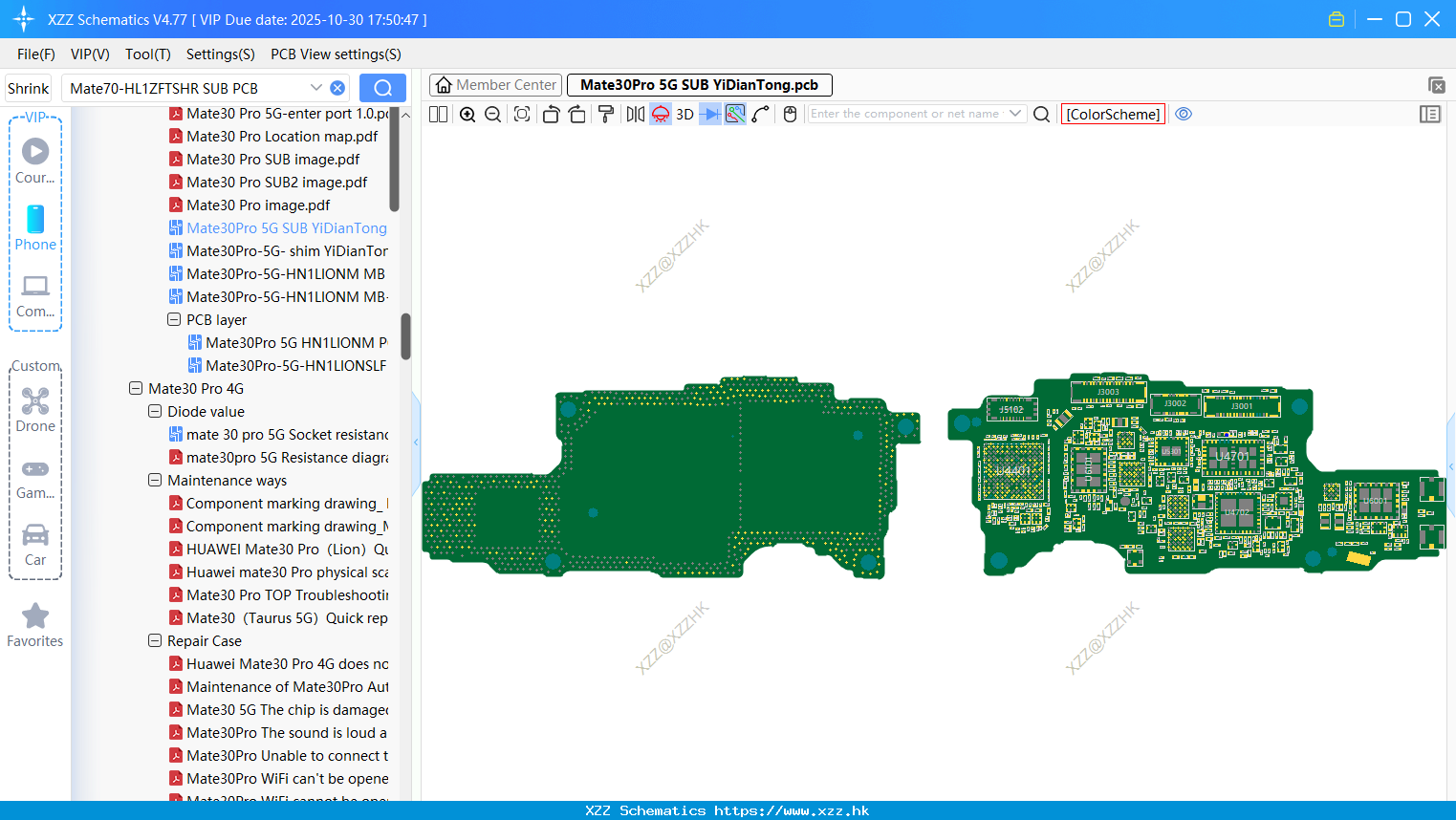Screen dimensions: 1456x820
Task: Collapse the Repair Case node
Action: click(155, 640)
